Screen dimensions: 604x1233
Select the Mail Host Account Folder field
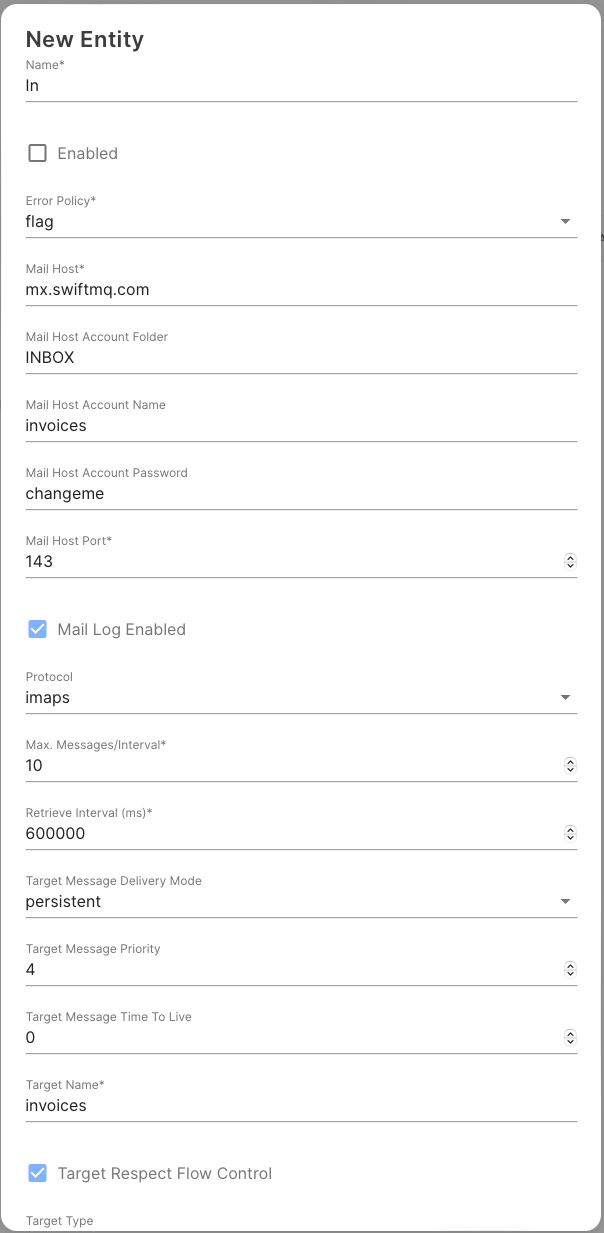300,358
